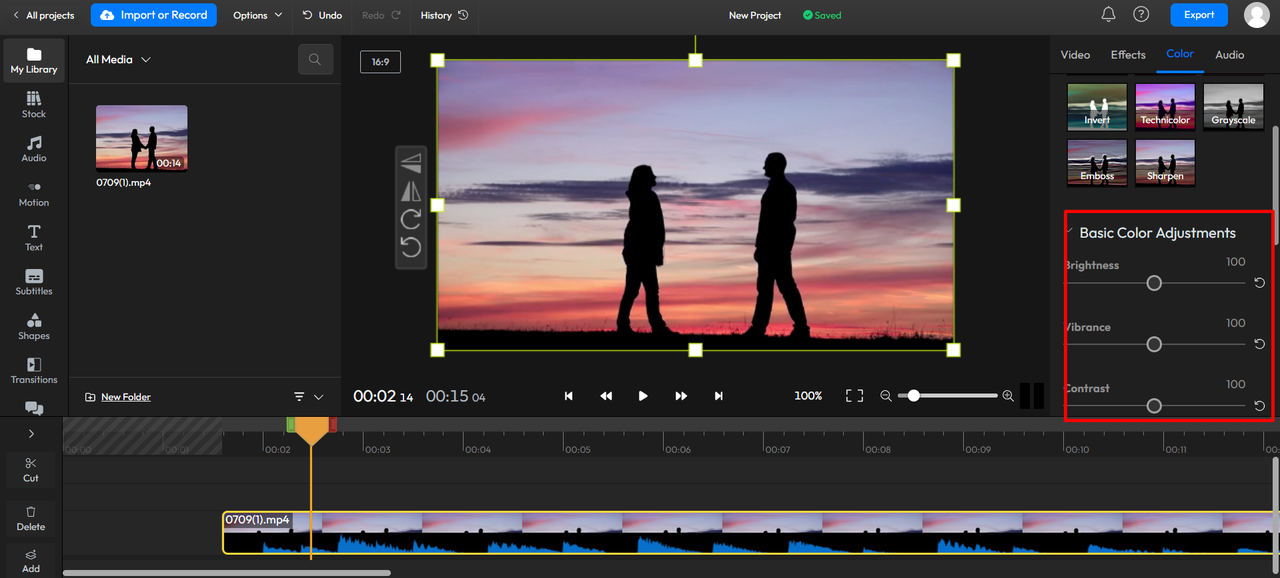The width and height of the screenshot is (1280, 578).
Task: Toggle fullscreen preview
Action: [x=854, y=396]
